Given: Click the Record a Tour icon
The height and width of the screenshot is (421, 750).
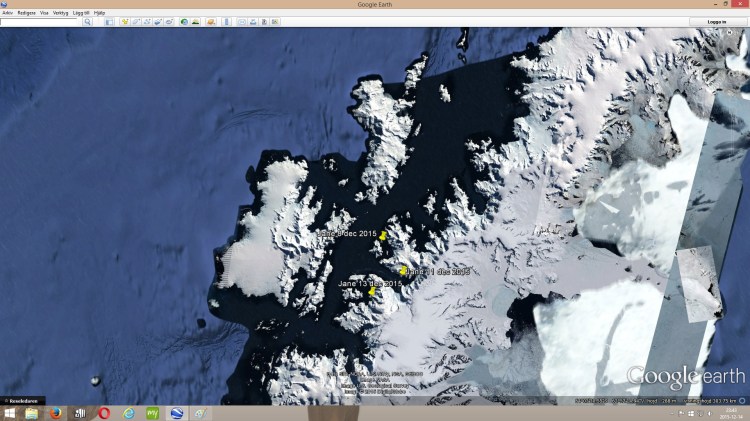Looking at the screenshot, I should coord(169,21).
